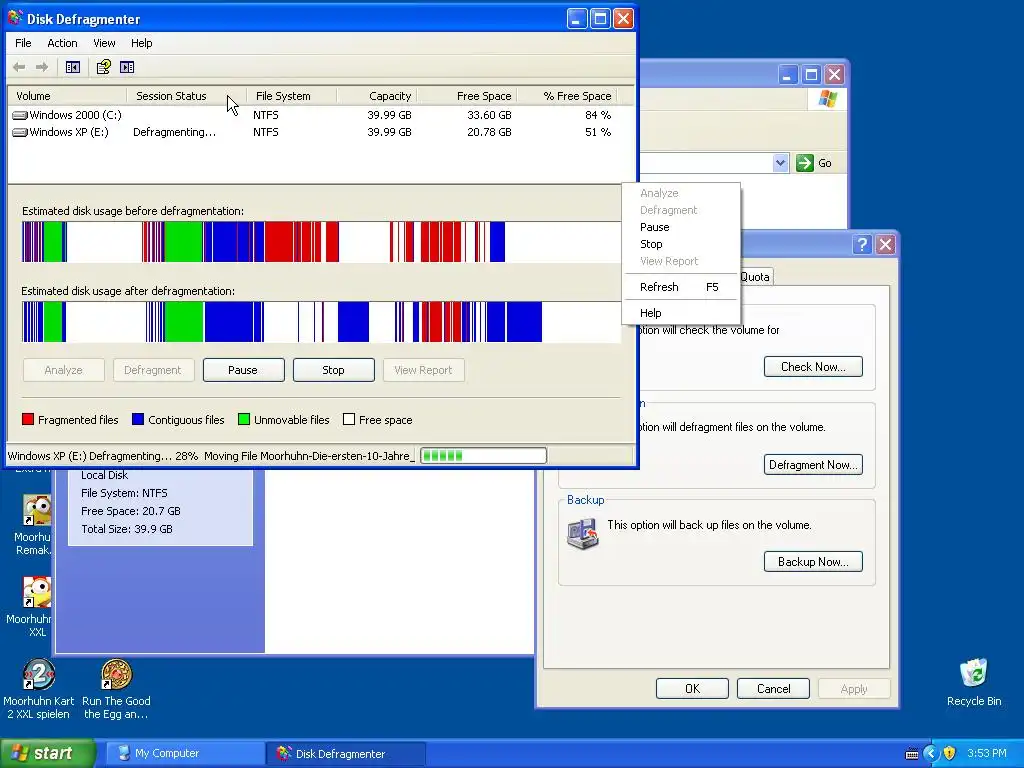Click the Backup floppy drive icon
Image resolution: width=1024 pixels, height=768 pixels.
coord(583,534)
